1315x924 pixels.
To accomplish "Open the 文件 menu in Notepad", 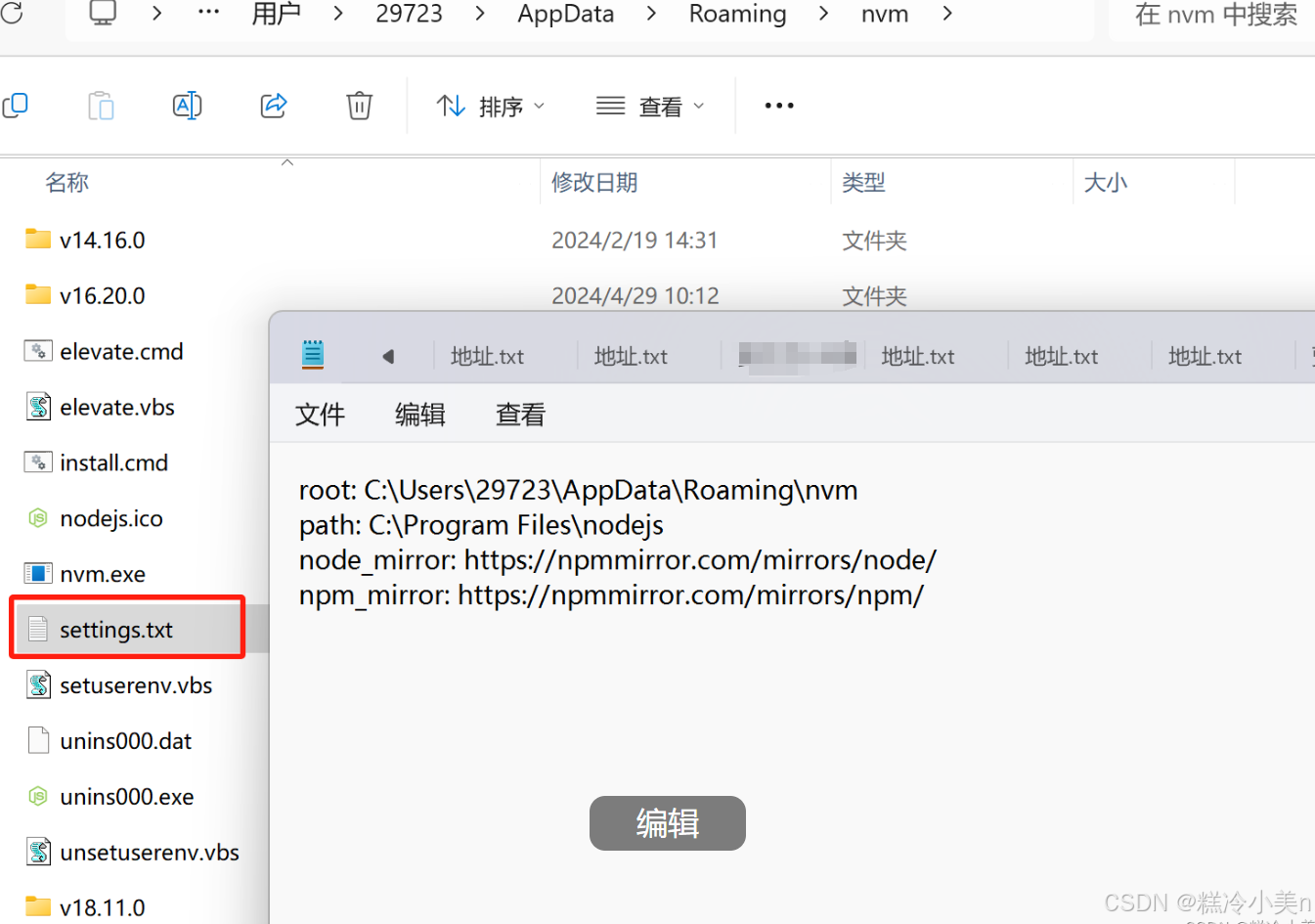I will [x=320, y=414].
